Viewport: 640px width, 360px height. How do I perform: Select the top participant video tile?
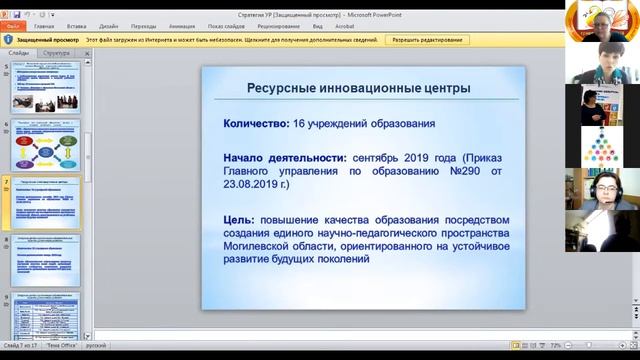pyautogui.click(x=602, y=21)
